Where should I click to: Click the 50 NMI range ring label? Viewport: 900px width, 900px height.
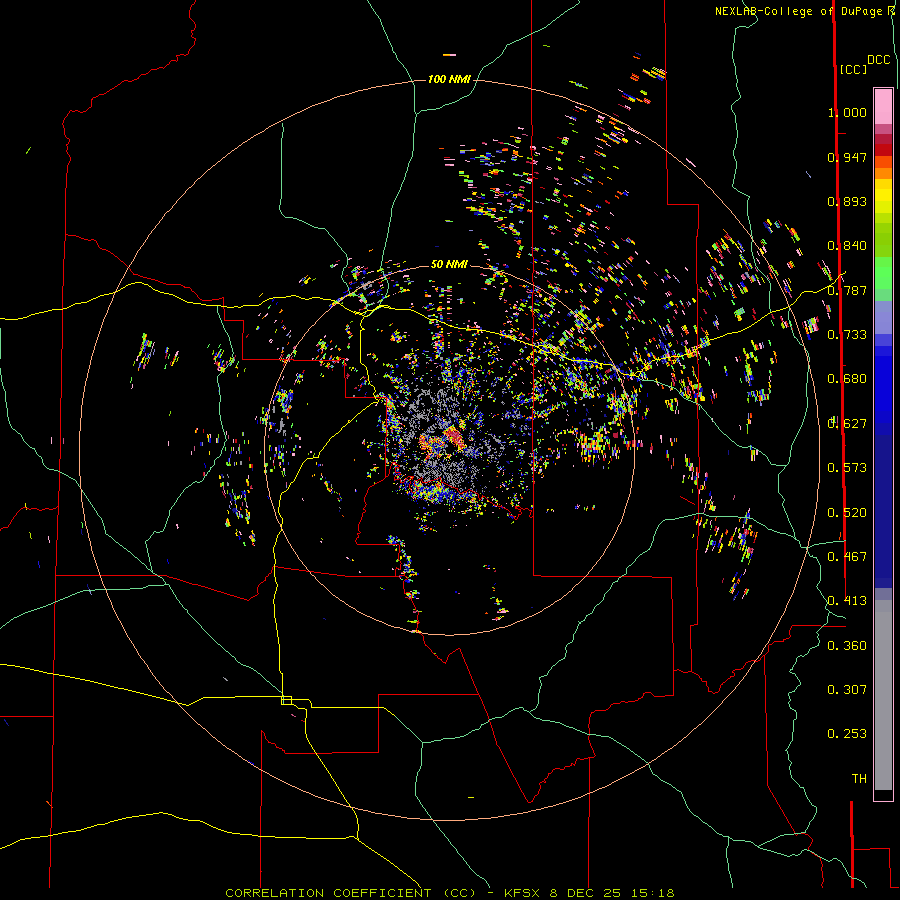[449, 264]
